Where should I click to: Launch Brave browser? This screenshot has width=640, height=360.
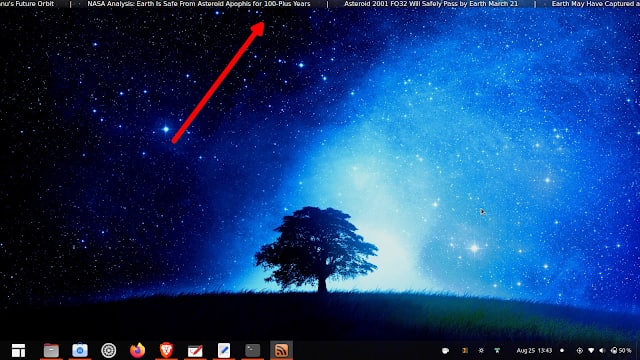point(166,350)
